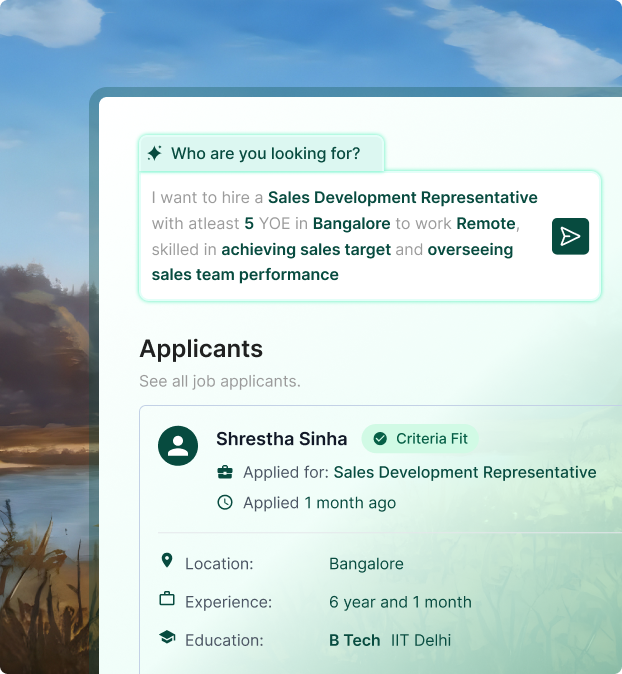Click the Criteria Fit badge
622x674 pixels.
click(420, 439)
